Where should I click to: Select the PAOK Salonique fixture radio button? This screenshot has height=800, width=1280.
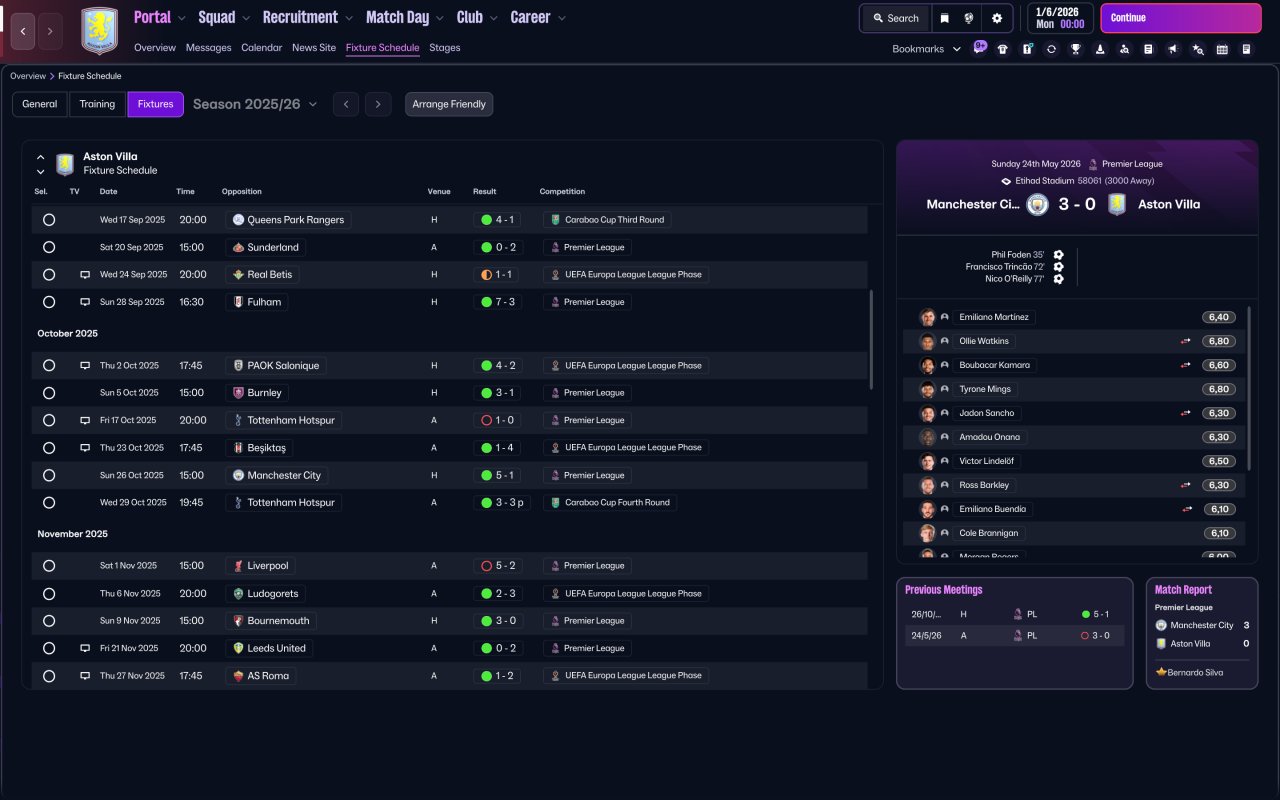click(x=49, y=366)
